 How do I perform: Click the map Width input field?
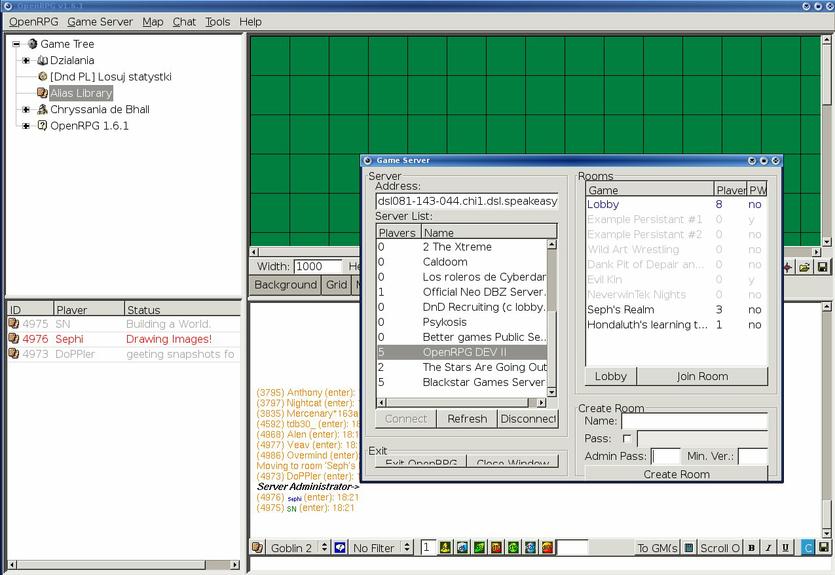[x=318, y=266]
